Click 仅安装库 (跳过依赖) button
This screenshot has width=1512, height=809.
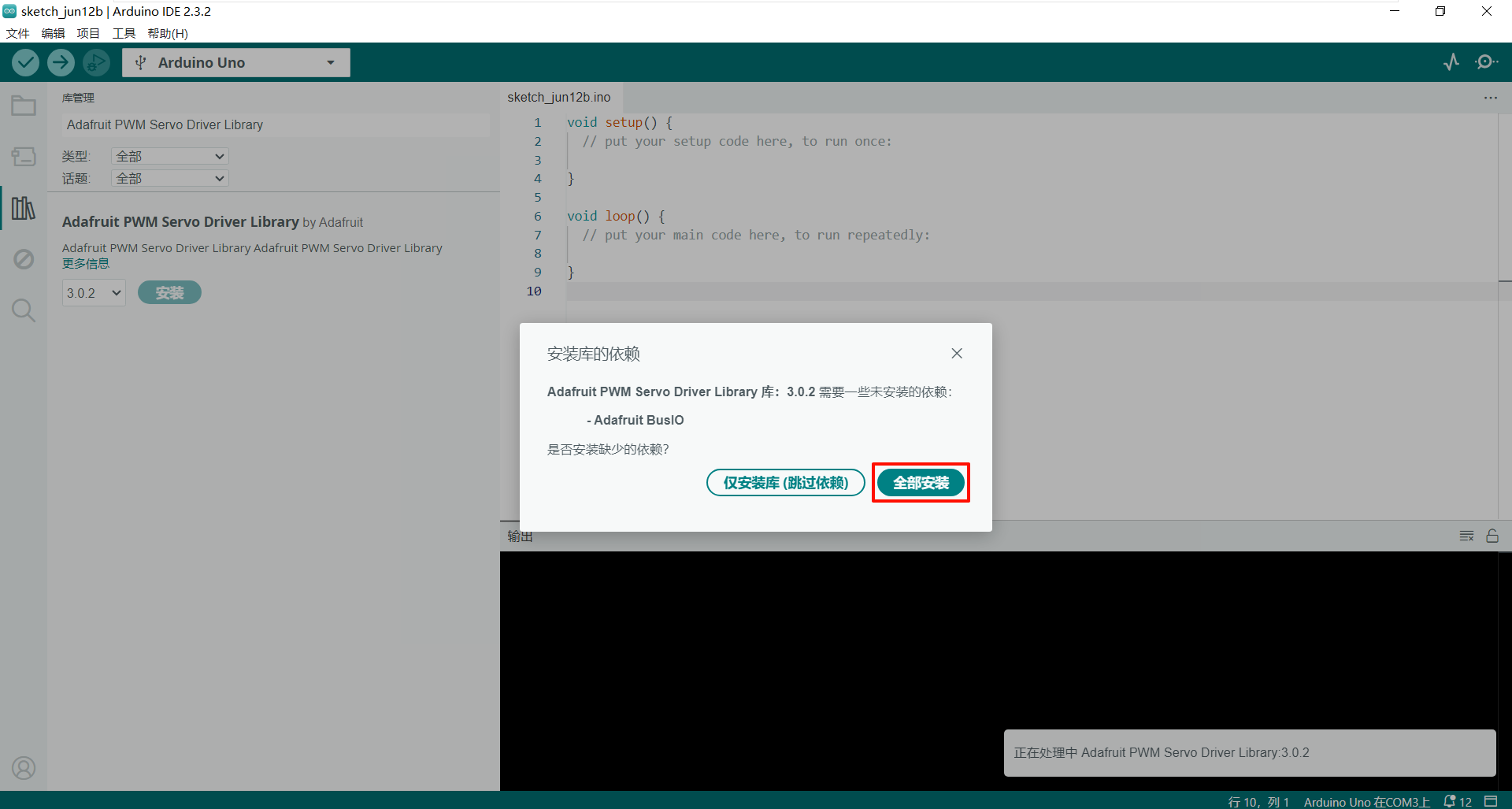click(x=786, y=483)
